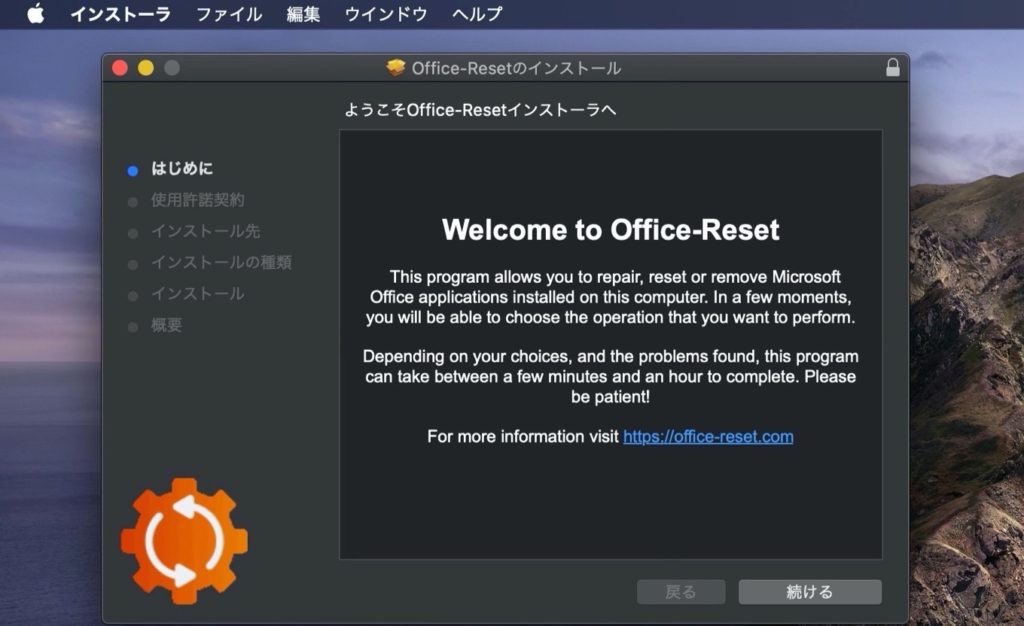Screen dimensions: 1024x626
Task: Open the 編集 menu
Action: (303, 14)
